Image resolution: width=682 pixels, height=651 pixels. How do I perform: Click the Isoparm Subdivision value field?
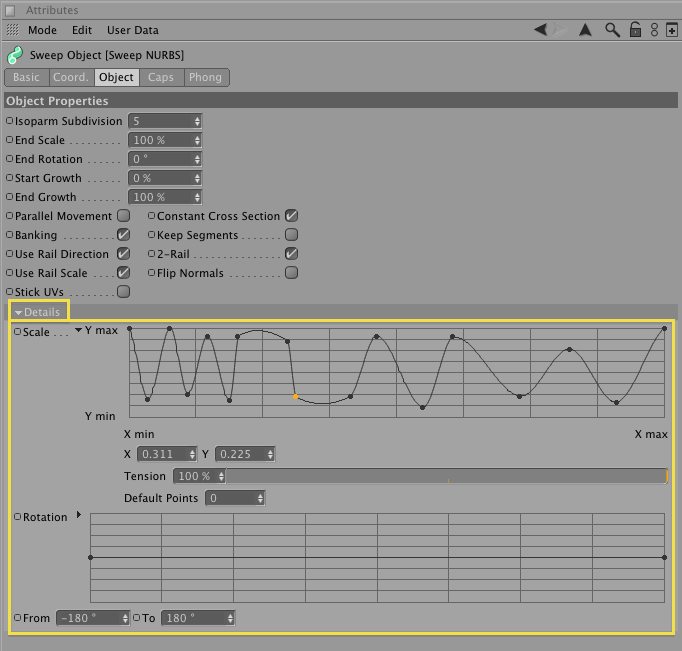[159, 121]
